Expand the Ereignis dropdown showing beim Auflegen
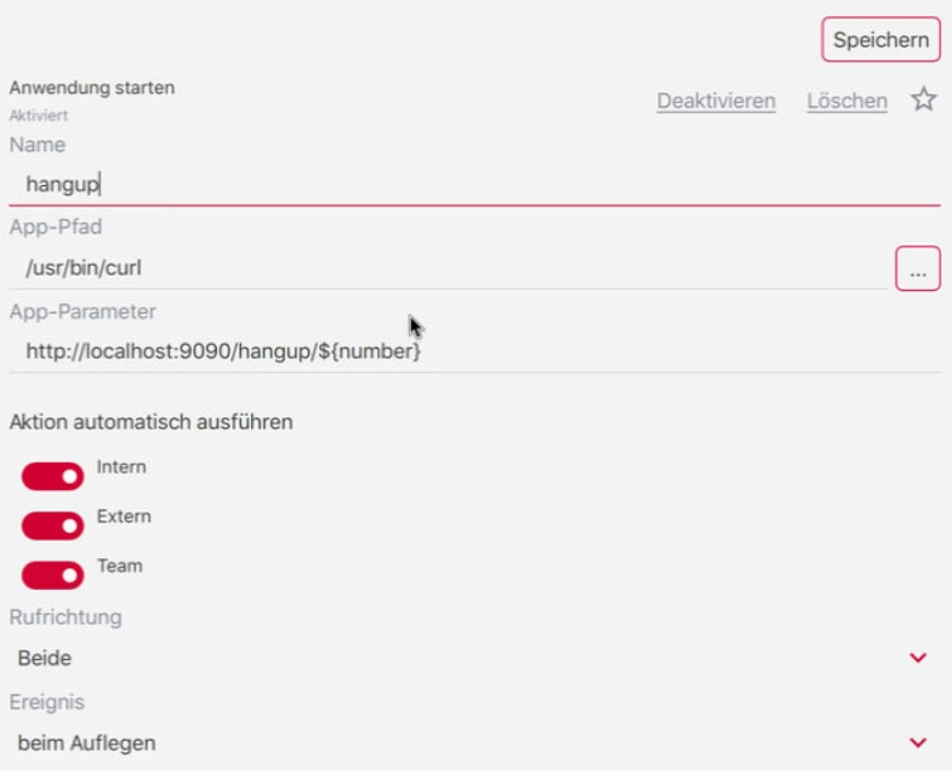This screenshot has height=771, width=952. tap(475, 743)
